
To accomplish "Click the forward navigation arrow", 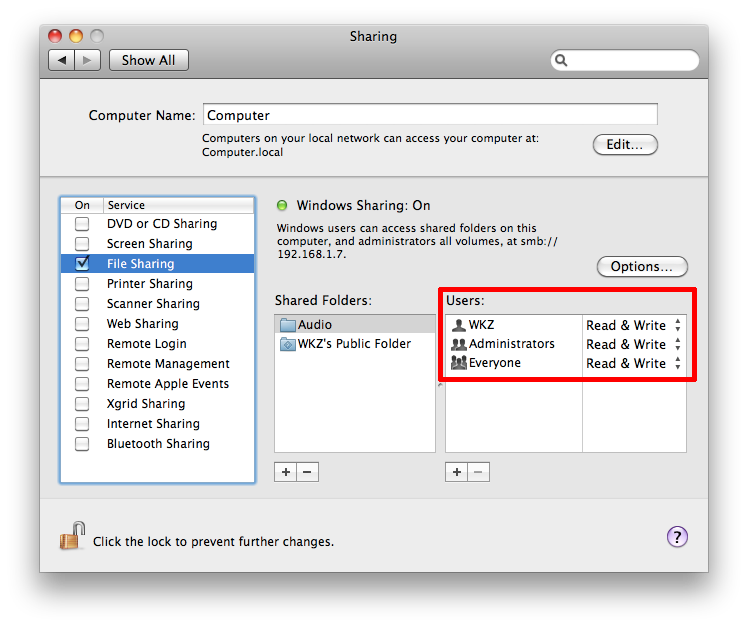I will pyautogui.click(x=87, y=60).
